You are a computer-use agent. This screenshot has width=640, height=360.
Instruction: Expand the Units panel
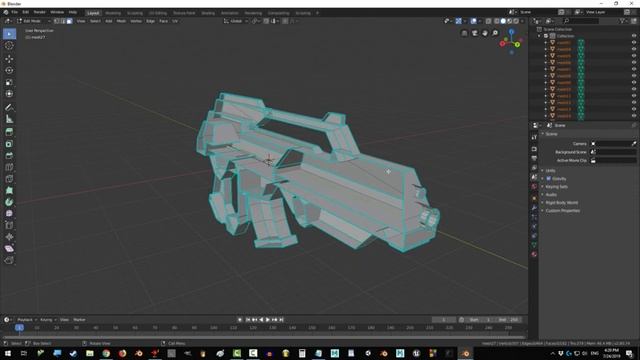click(x=551, y=170)
